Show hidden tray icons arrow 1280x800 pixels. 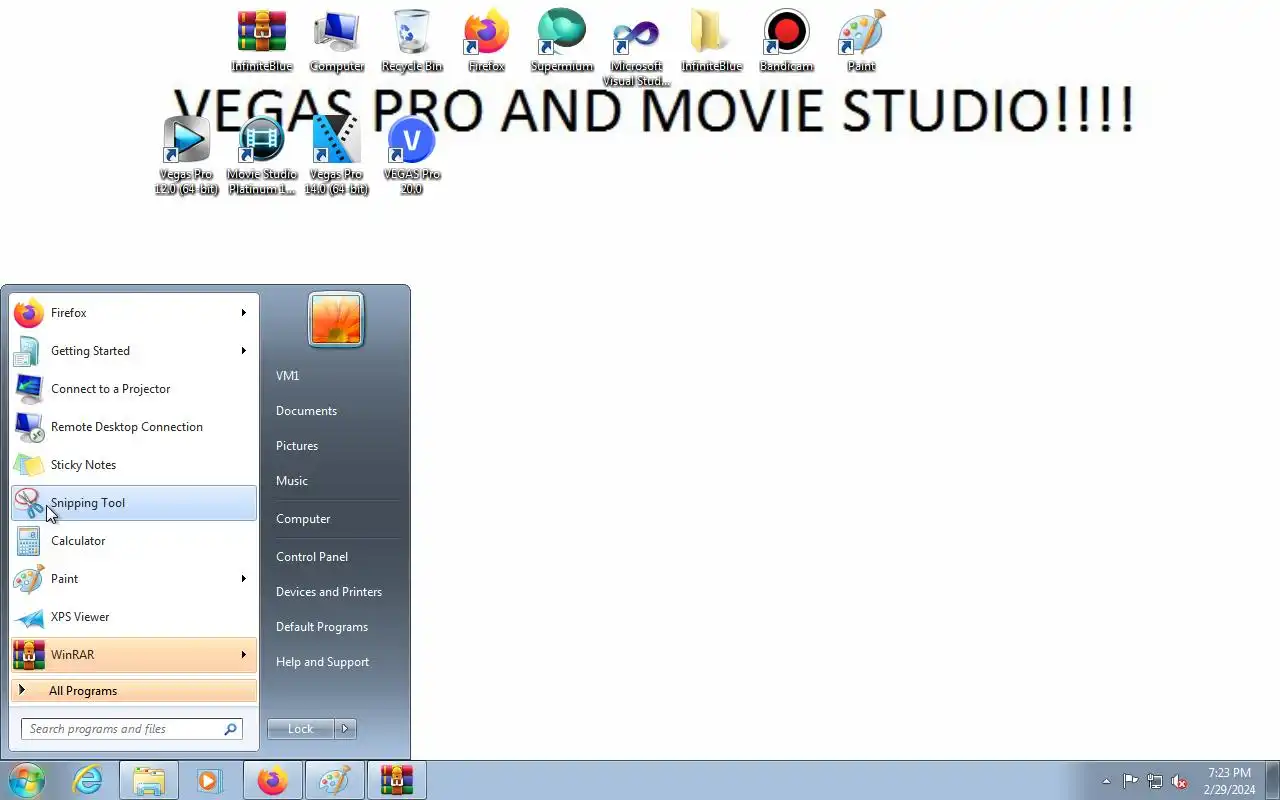click(1106, 781)
